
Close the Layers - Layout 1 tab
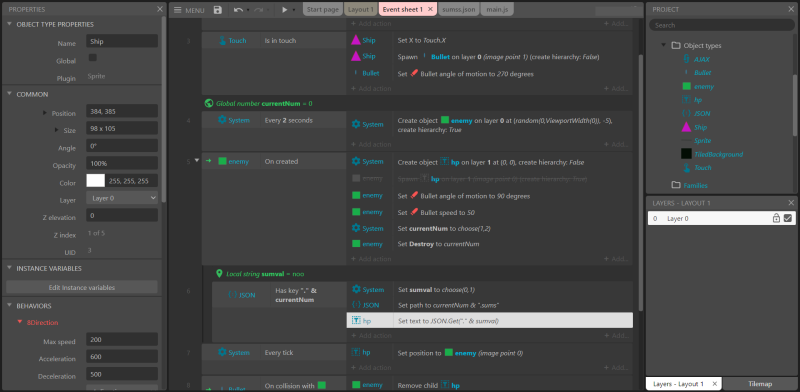[x=714, y=384]
